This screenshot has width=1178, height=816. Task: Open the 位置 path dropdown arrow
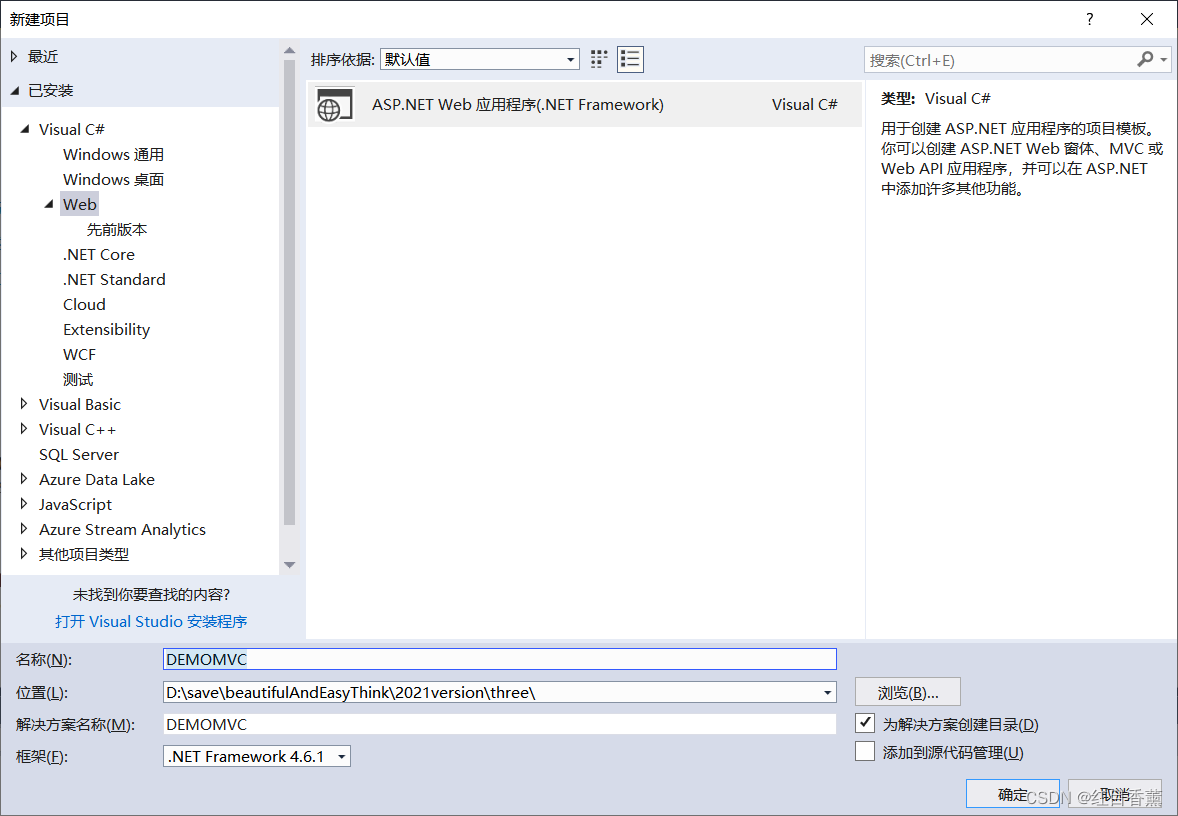point(826,692)
